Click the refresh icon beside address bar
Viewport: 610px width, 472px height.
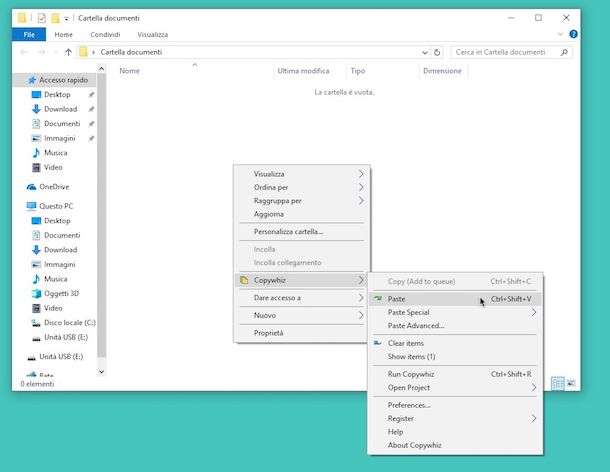437,52
